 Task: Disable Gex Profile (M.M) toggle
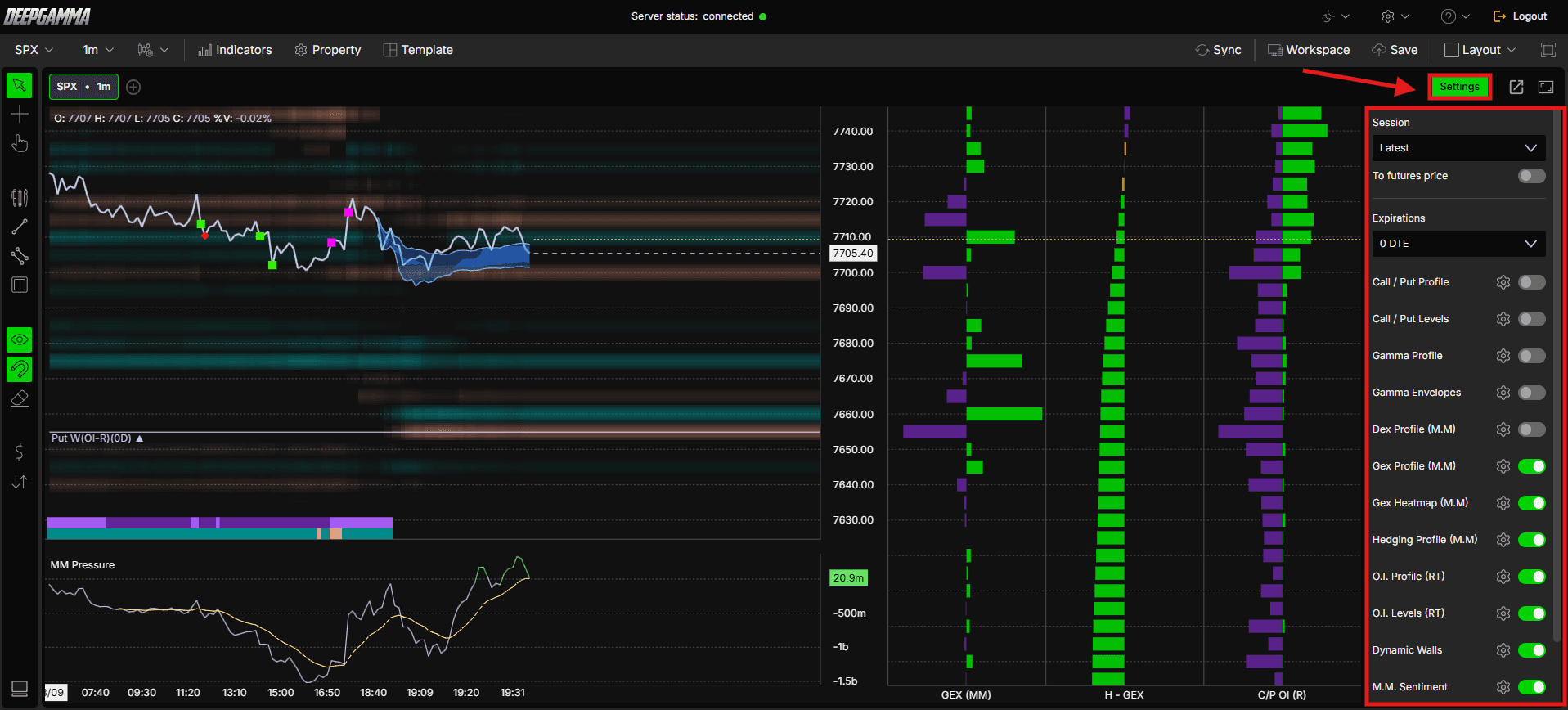coord(1531,466)
